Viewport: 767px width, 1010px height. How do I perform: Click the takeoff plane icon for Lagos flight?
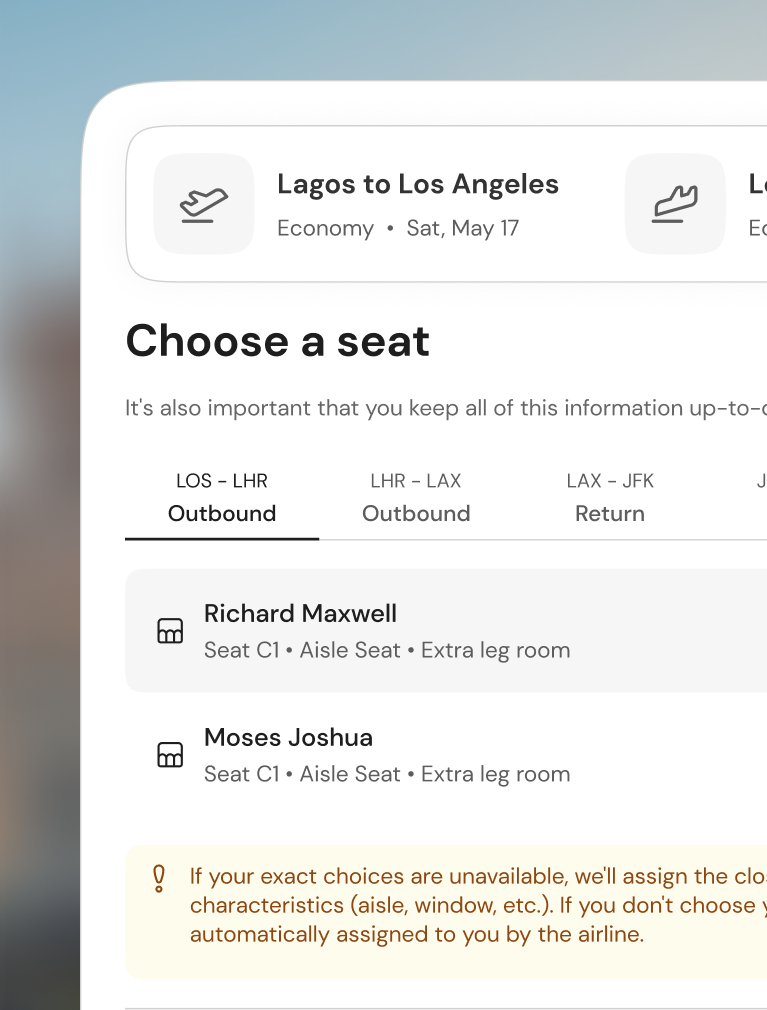pos(204,204)
